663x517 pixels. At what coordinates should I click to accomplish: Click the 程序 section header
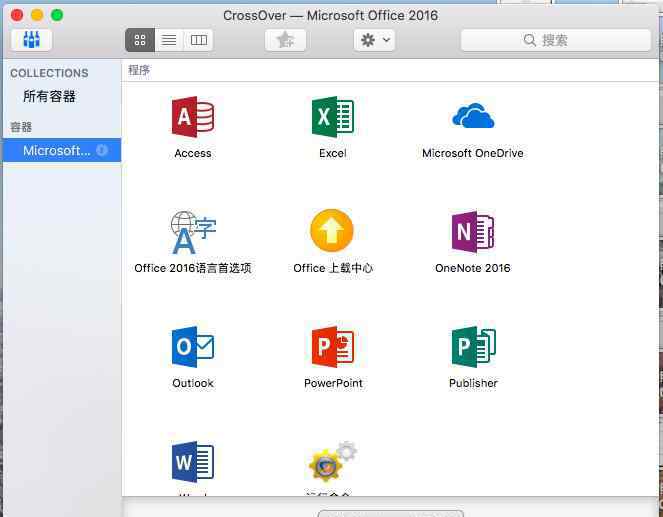click(139, 70)
